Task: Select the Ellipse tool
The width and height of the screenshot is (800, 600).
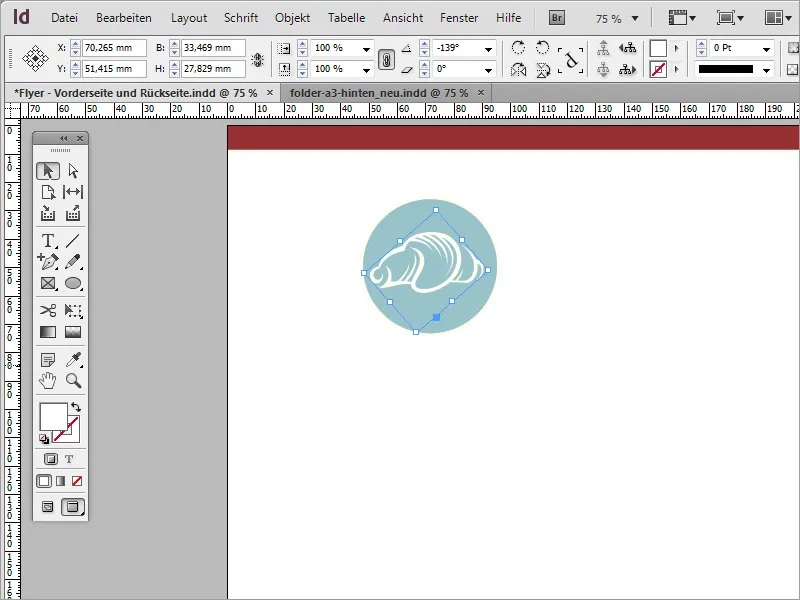Action: 73,283
